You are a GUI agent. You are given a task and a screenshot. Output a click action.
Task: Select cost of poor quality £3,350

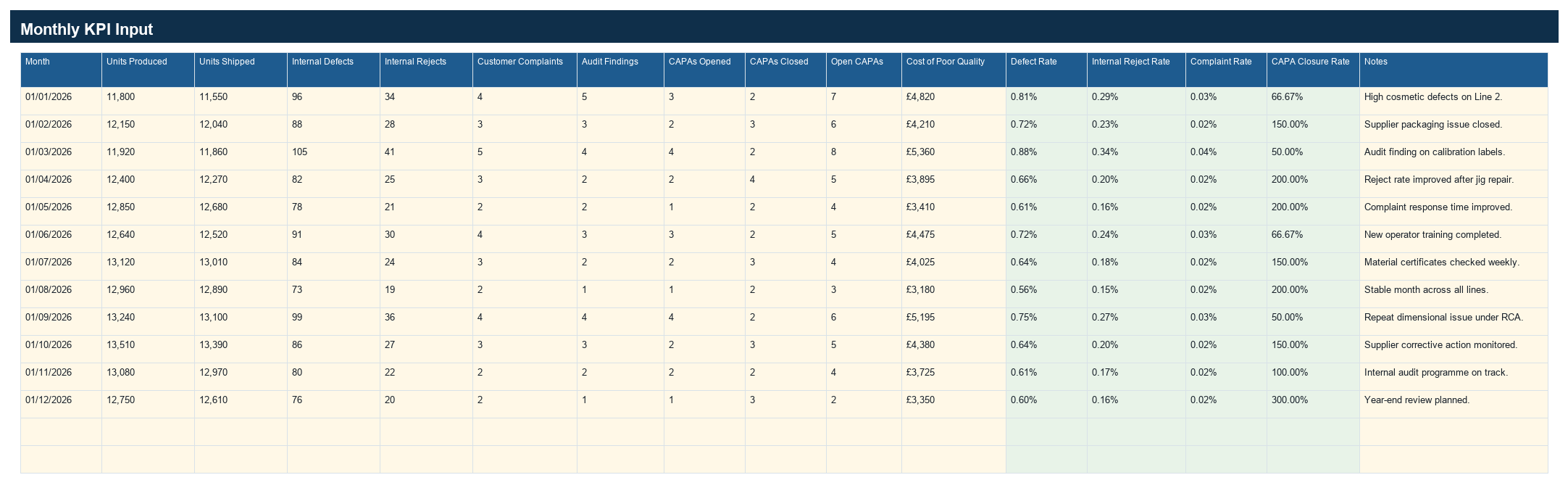(954, 405)
